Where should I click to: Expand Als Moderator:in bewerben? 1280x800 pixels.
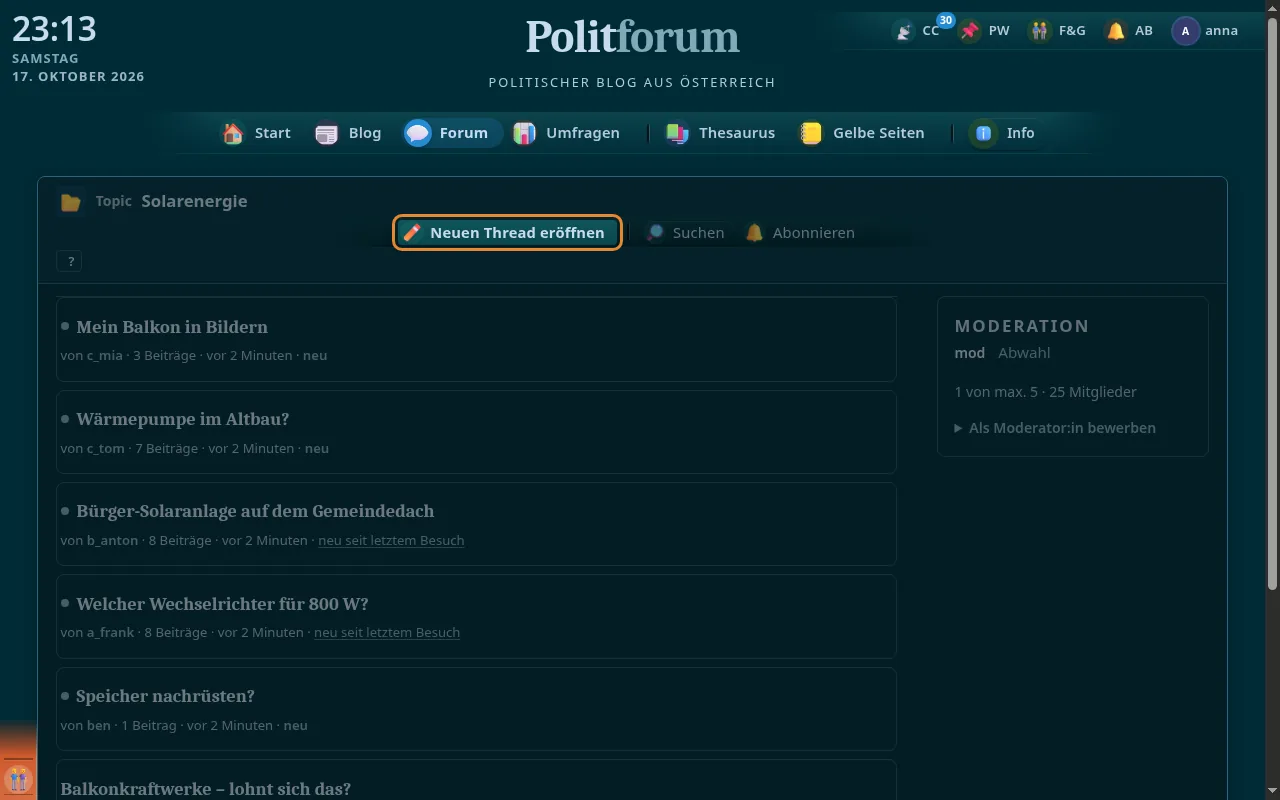coord(1056,428)
